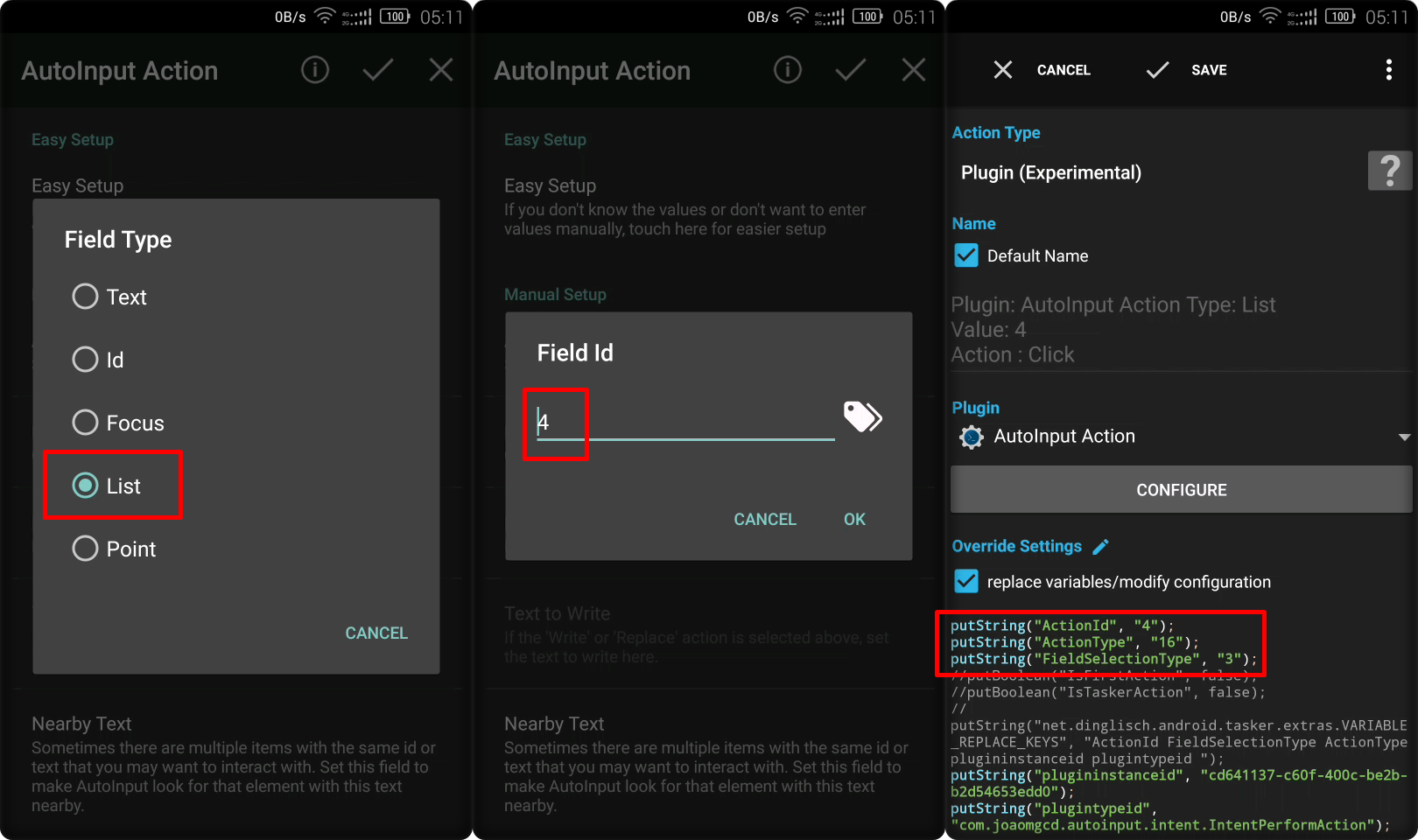Tap the checkmark icon beside the SAVE label
The width and height of the screenshot is (1418, 840).
1157,70
